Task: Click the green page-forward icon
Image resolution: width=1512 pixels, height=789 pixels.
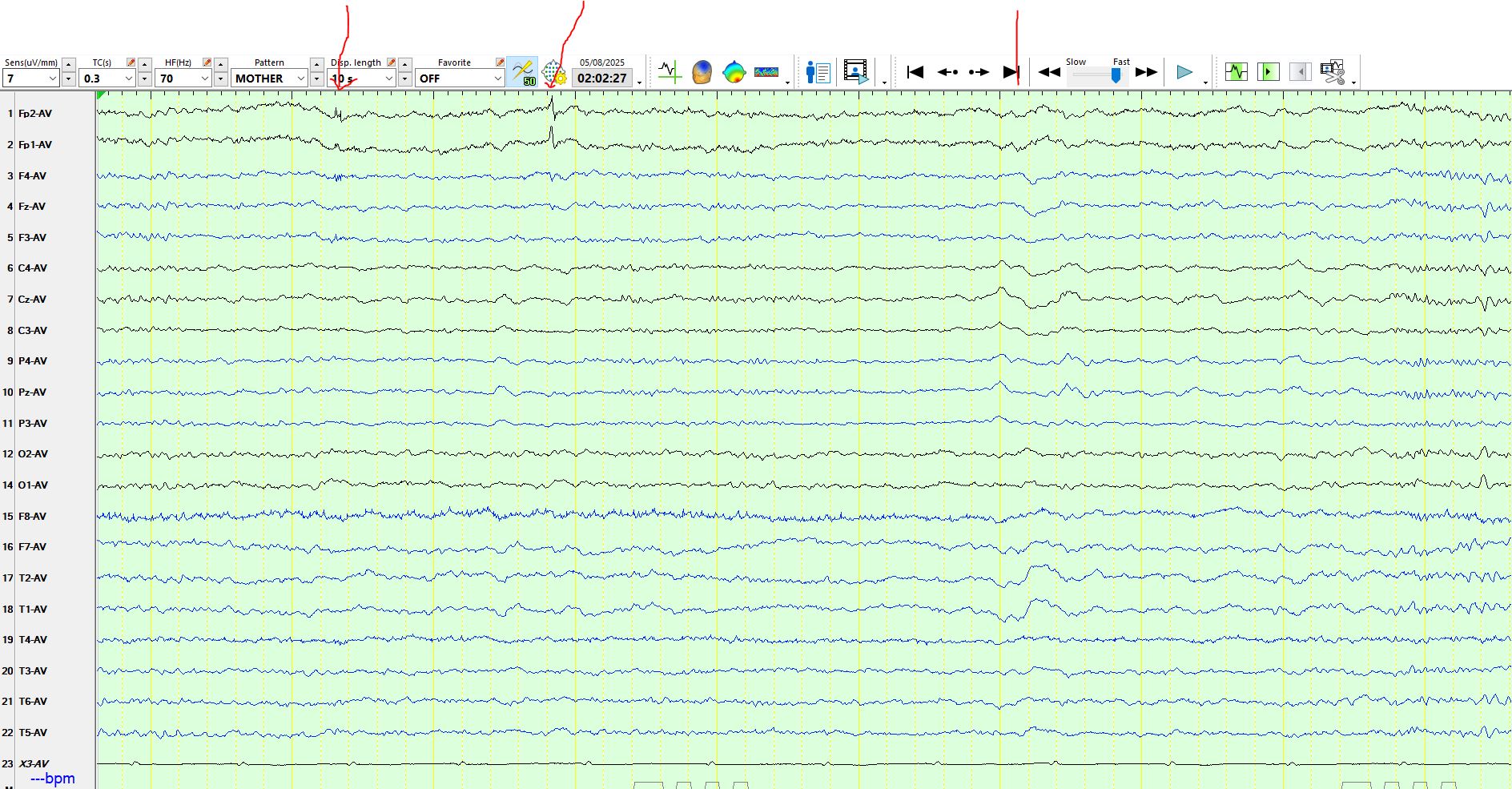Action: [x=1269, y=72]
